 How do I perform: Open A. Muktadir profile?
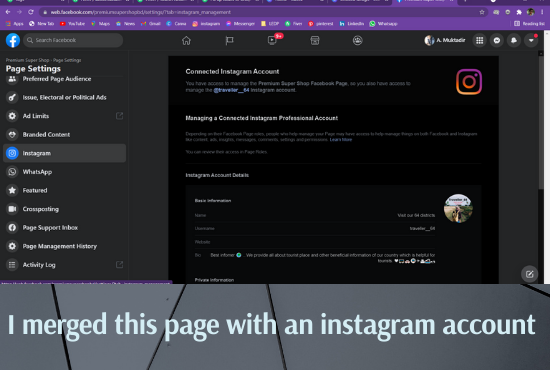pos(445,40)
